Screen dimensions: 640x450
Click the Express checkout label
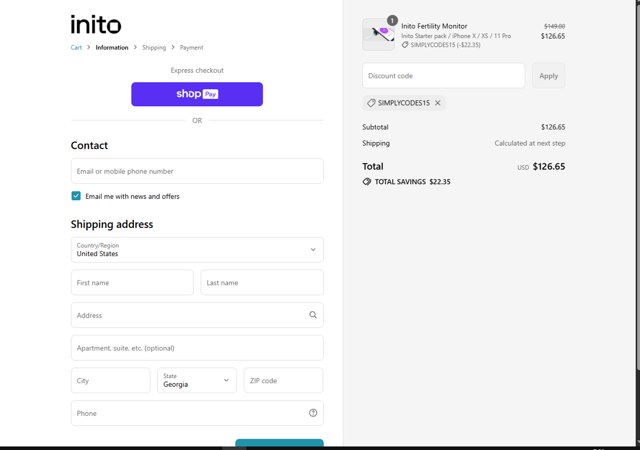click(x=197, y=70)
